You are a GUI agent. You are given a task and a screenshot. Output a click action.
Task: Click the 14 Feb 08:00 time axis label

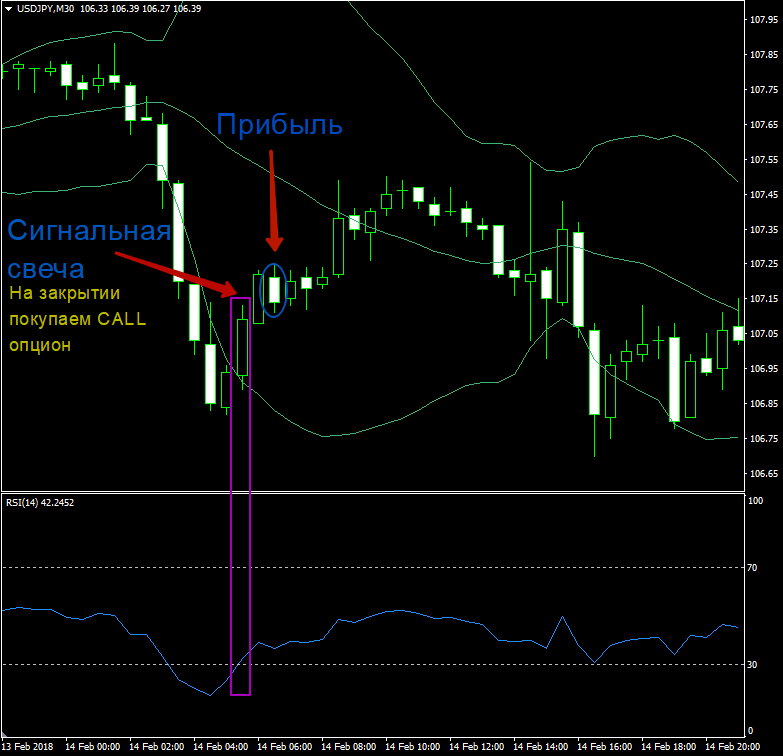349,746
